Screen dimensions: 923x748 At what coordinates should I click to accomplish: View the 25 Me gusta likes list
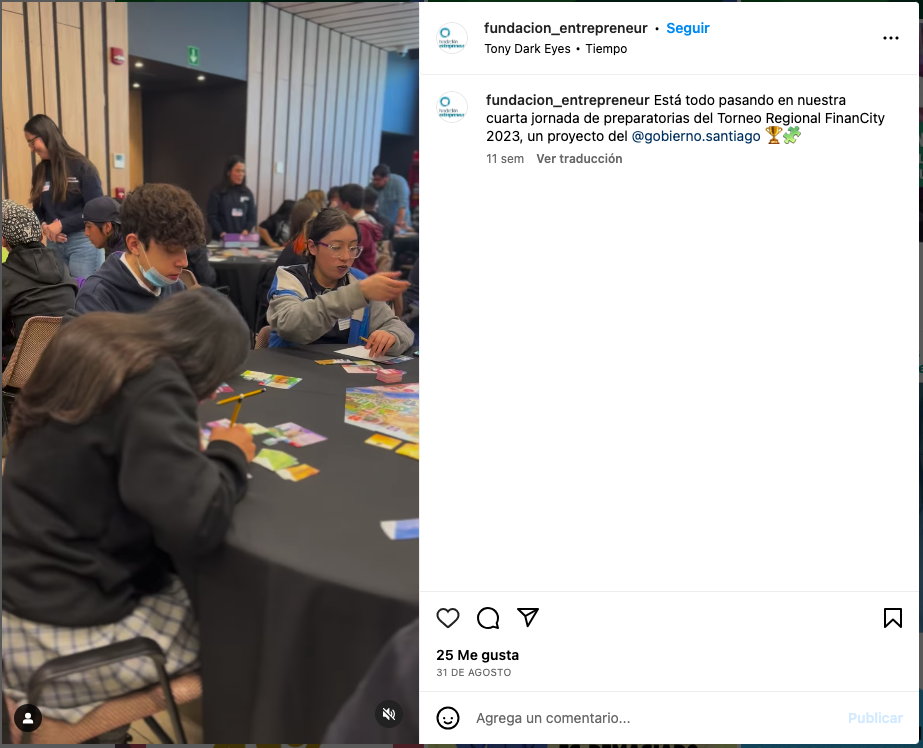477,655
